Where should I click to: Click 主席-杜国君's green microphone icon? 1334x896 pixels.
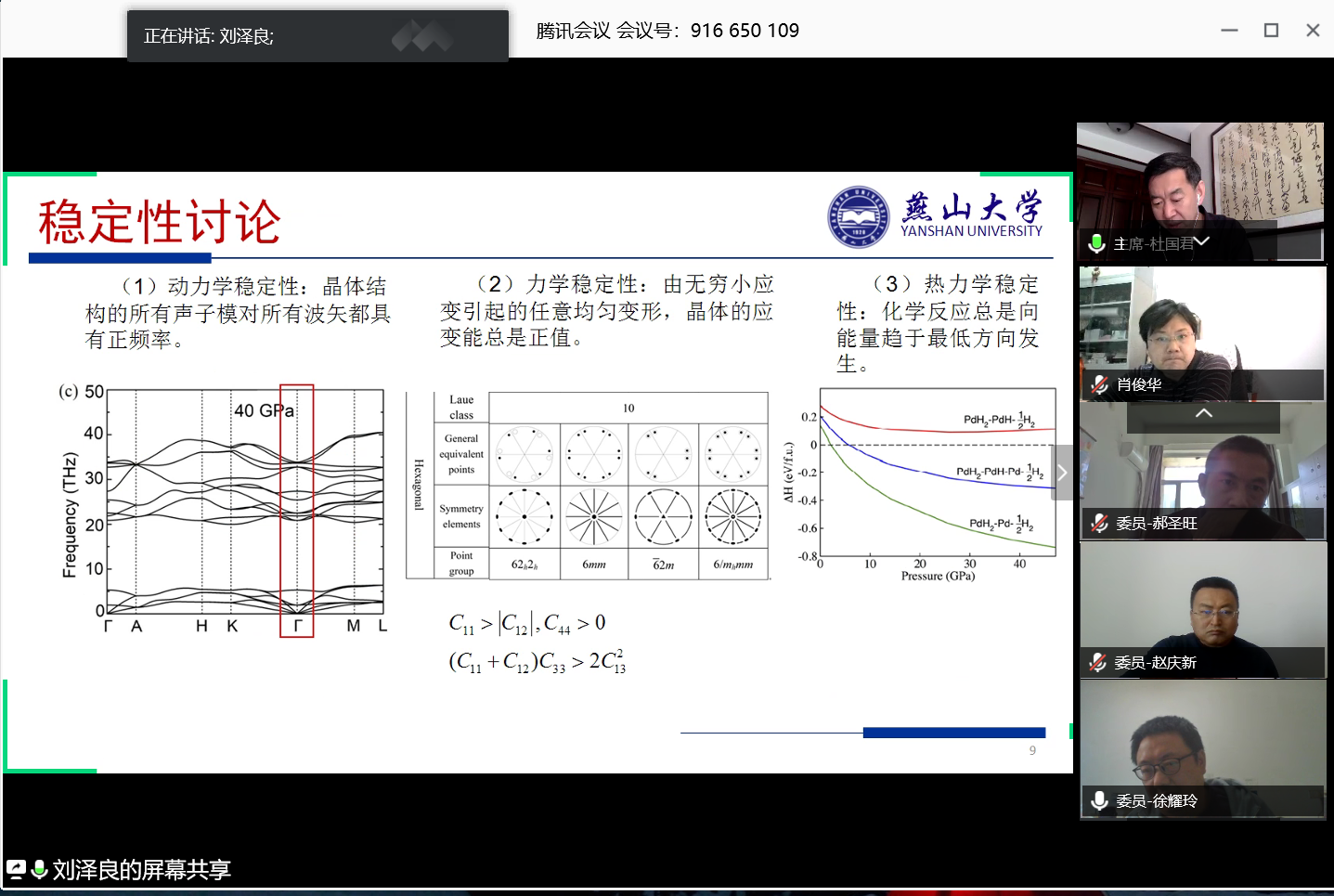1096,243
